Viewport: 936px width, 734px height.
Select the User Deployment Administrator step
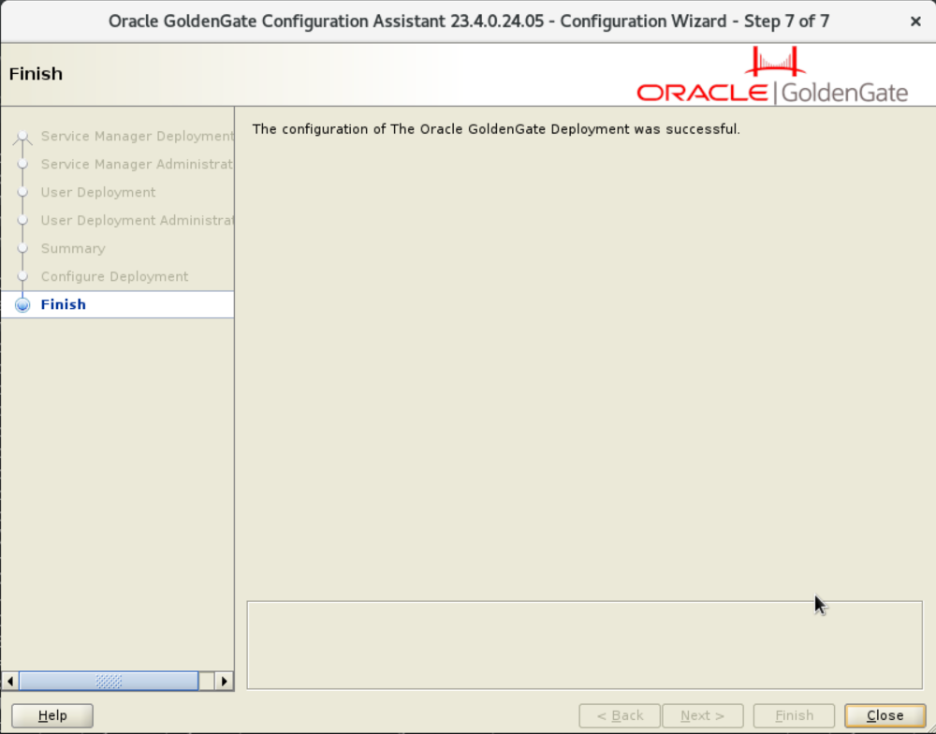pos(137,220)
